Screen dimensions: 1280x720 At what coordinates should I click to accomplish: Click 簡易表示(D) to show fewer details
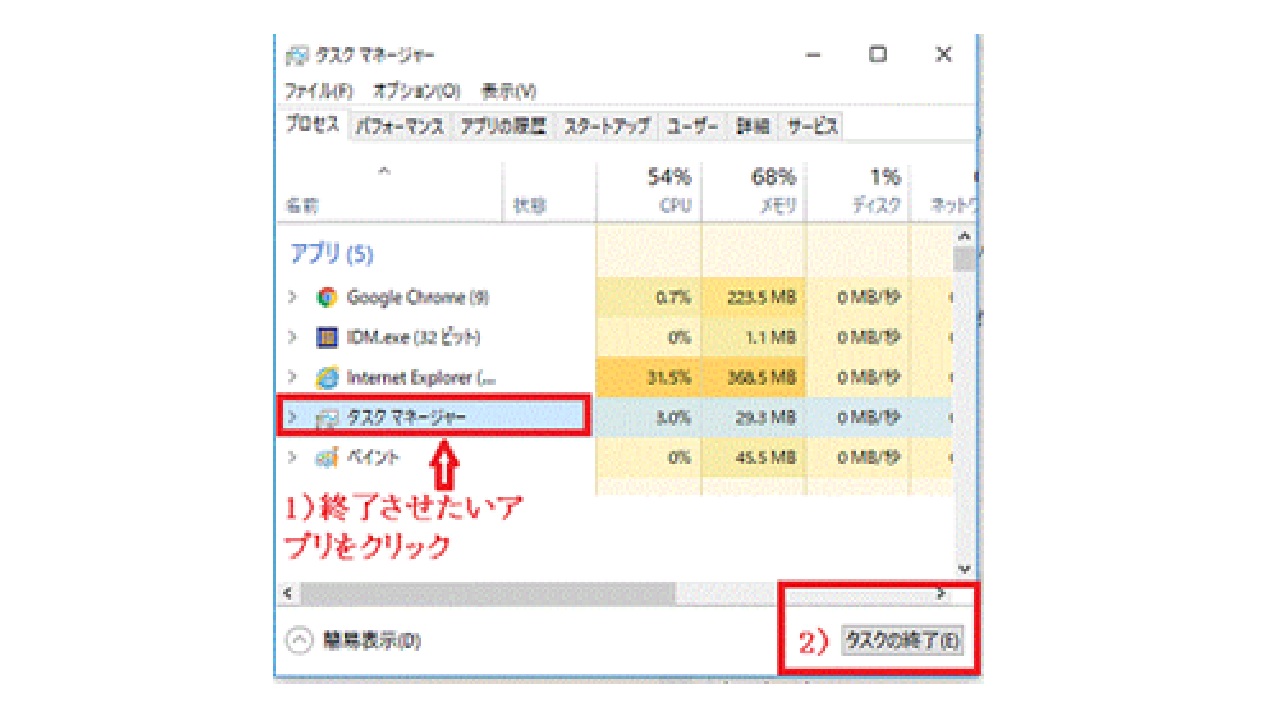372,641
